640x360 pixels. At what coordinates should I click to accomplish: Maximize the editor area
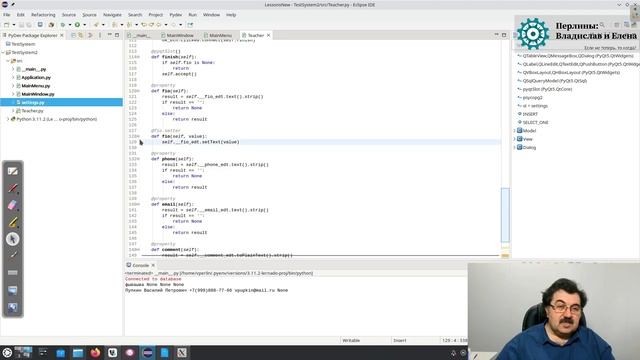coord(504,36)
